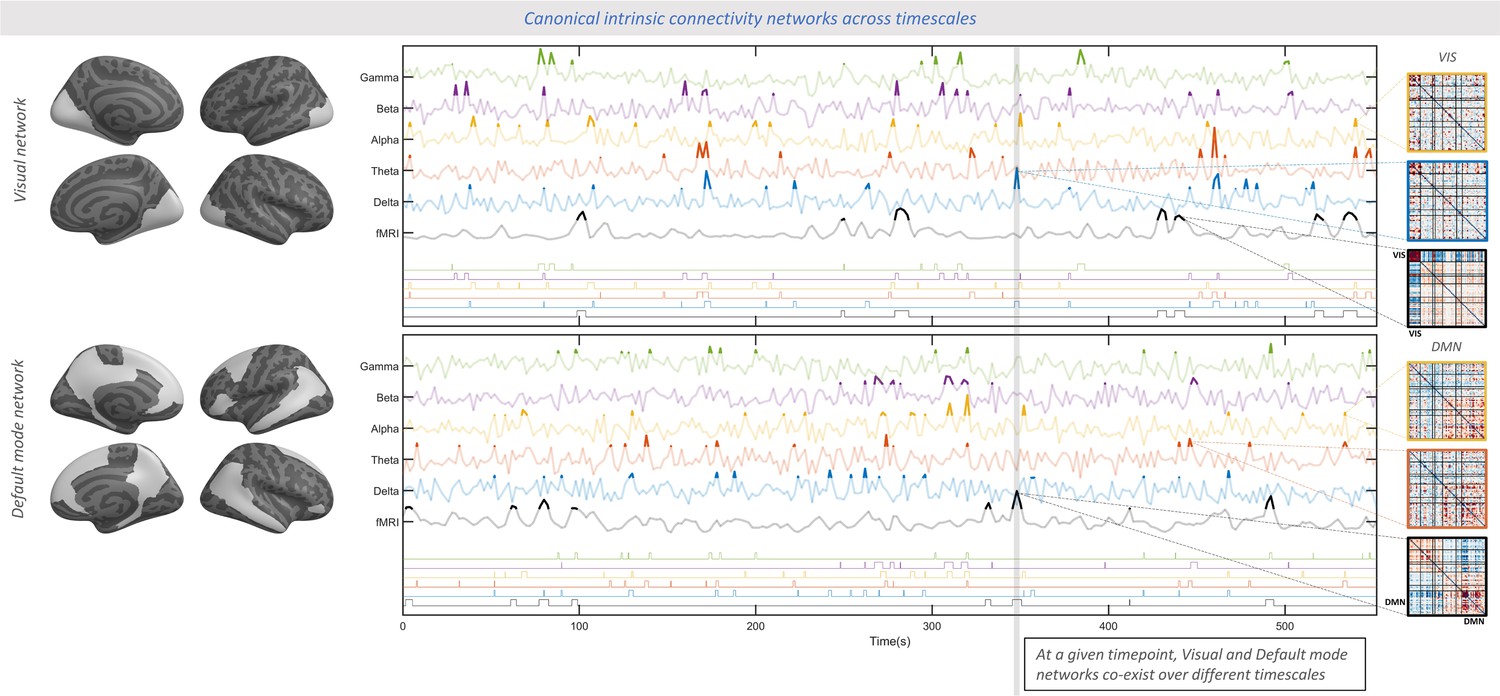Viewport: 1500px width, 696px height.
Task: Click the fMRI label in the Default mode plot
Action: point(385,522)
